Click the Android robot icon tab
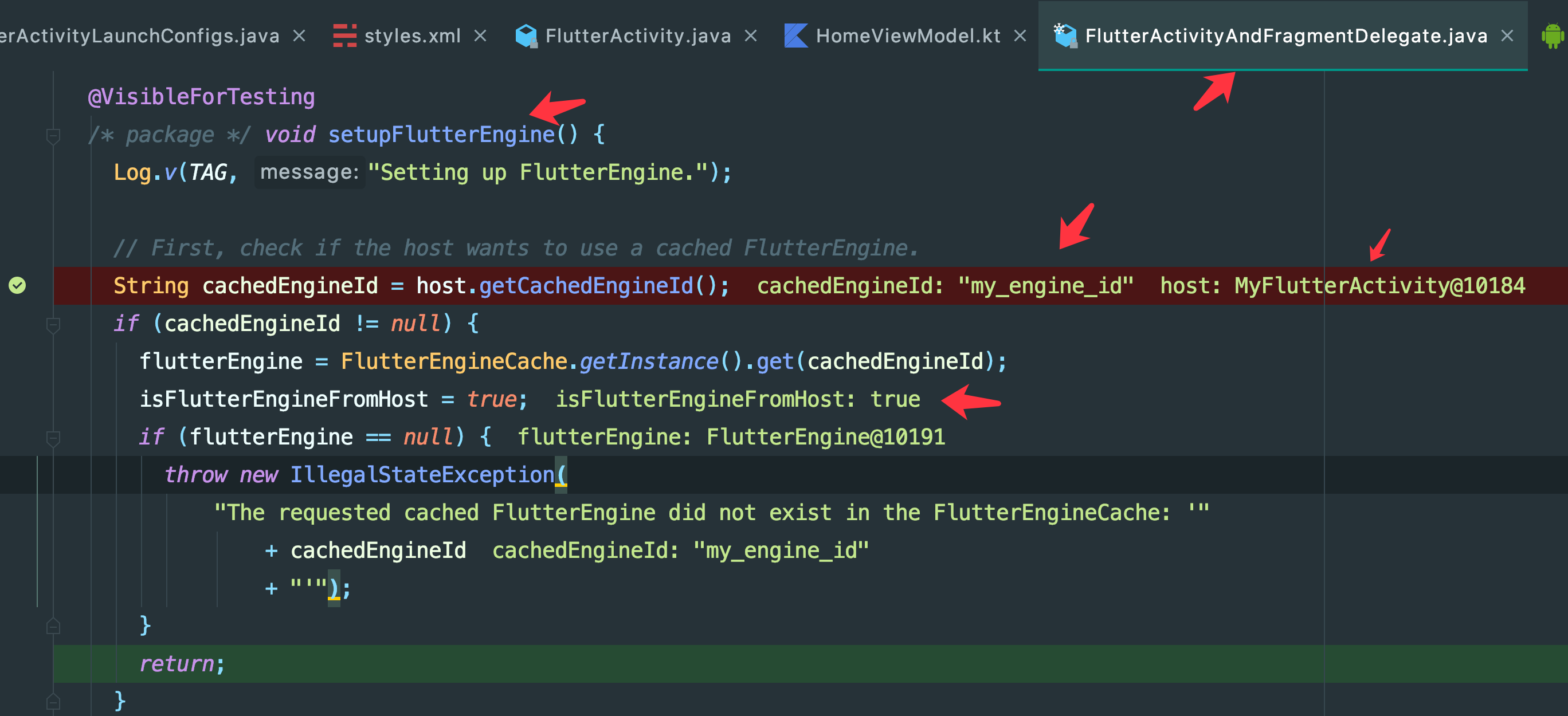Image resolution: width=1568 pixels, height=716 pixels. (x=1553, y=36)
